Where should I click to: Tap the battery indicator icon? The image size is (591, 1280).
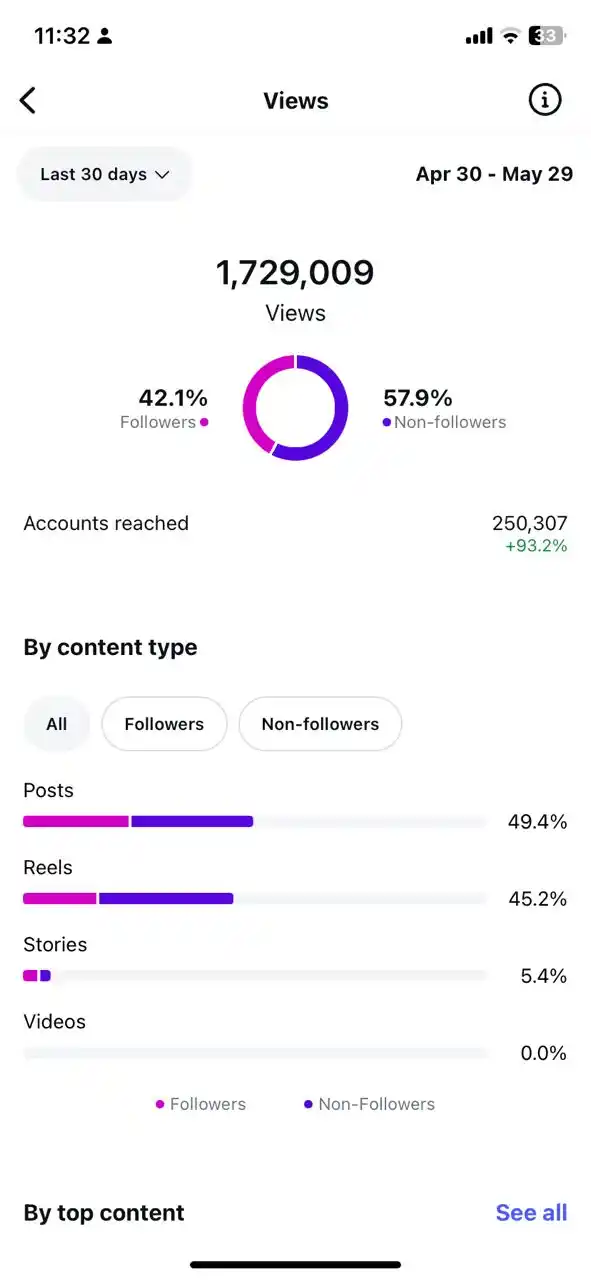pyautogui.click(x=547, y=37)
